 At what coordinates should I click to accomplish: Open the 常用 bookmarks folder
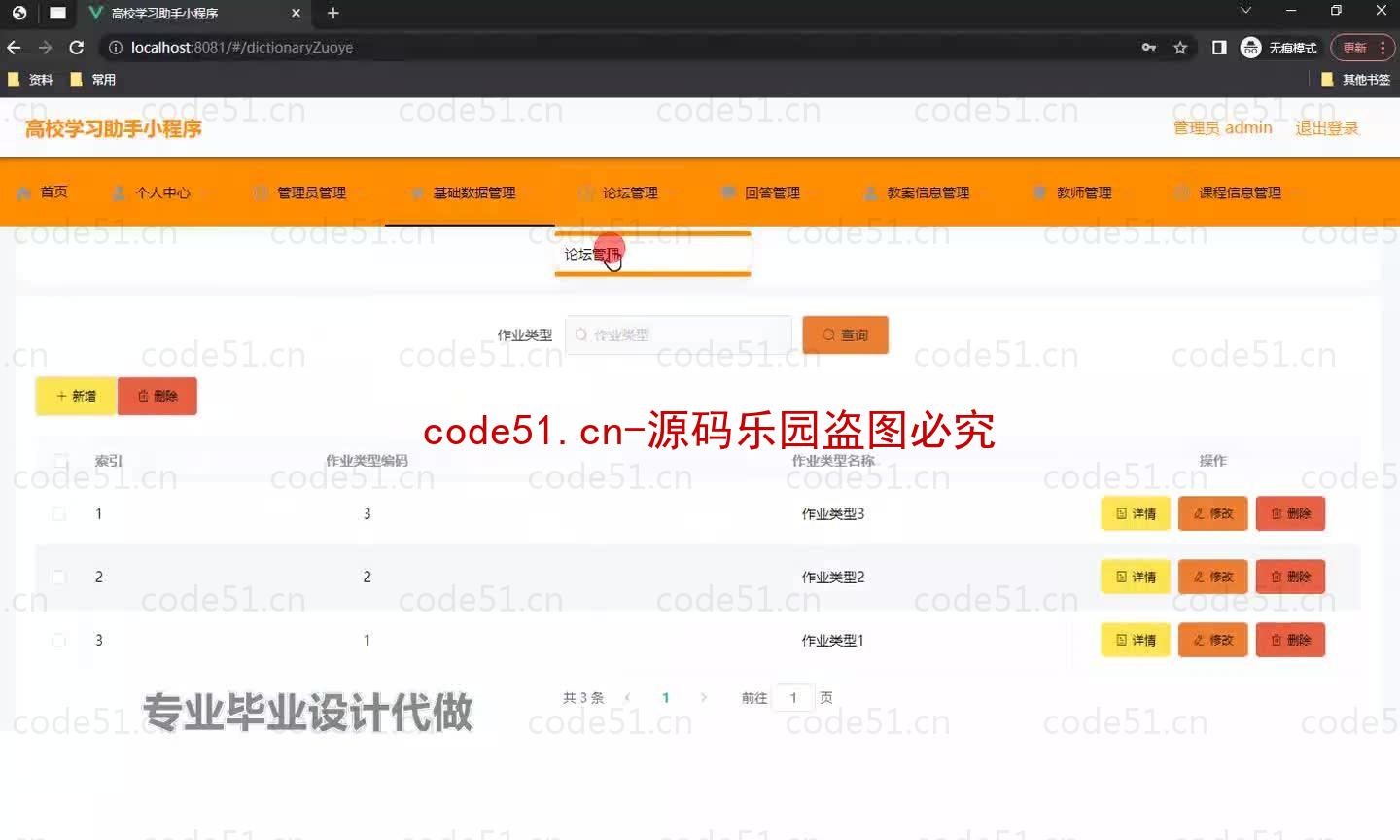pos(93,80)
